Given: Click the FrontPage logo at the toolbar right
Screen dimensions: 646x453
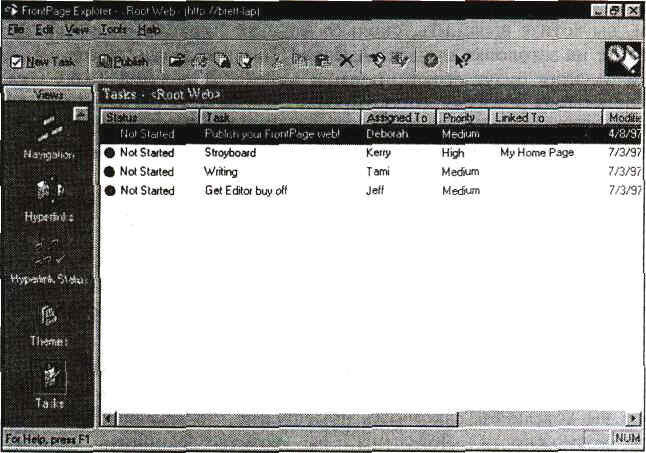Looking at the screenshot, I should (x=623, y=59).
